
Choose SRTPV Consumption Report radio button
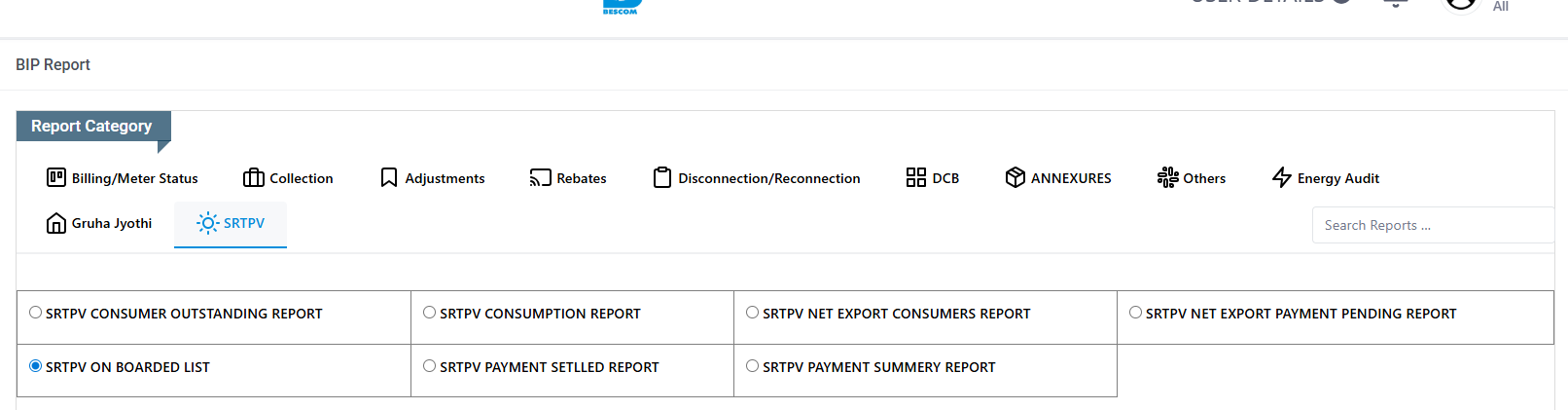coord(429,313)
